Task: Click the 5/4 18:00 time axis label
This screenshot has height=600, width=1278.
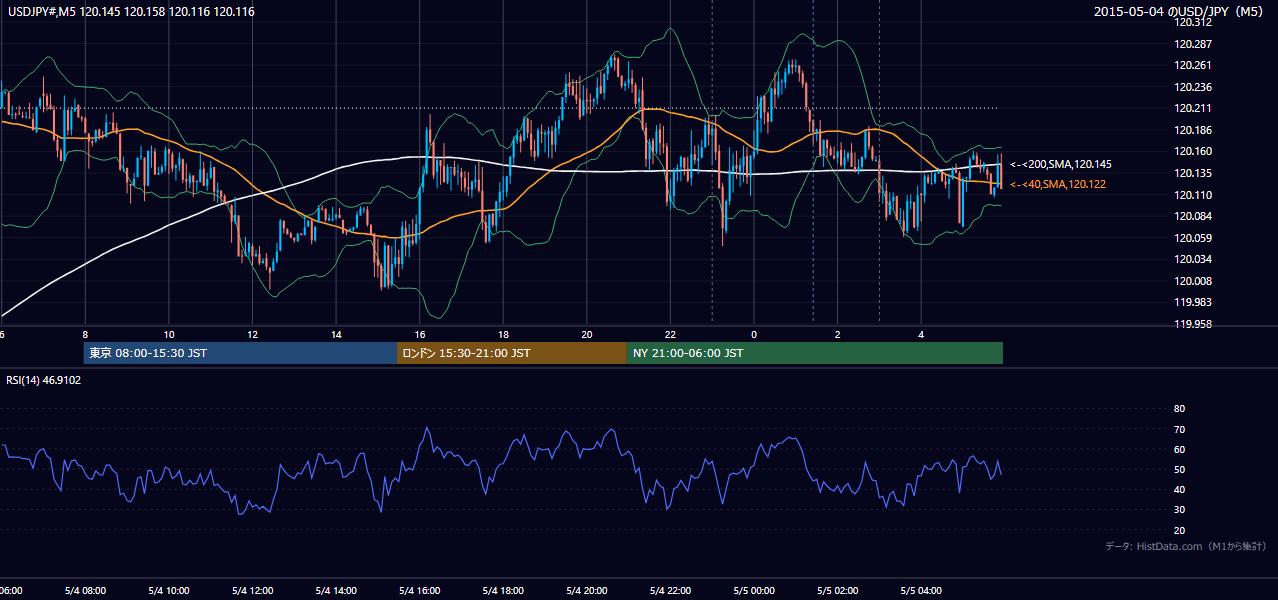Action: click(x=503, y=590)
